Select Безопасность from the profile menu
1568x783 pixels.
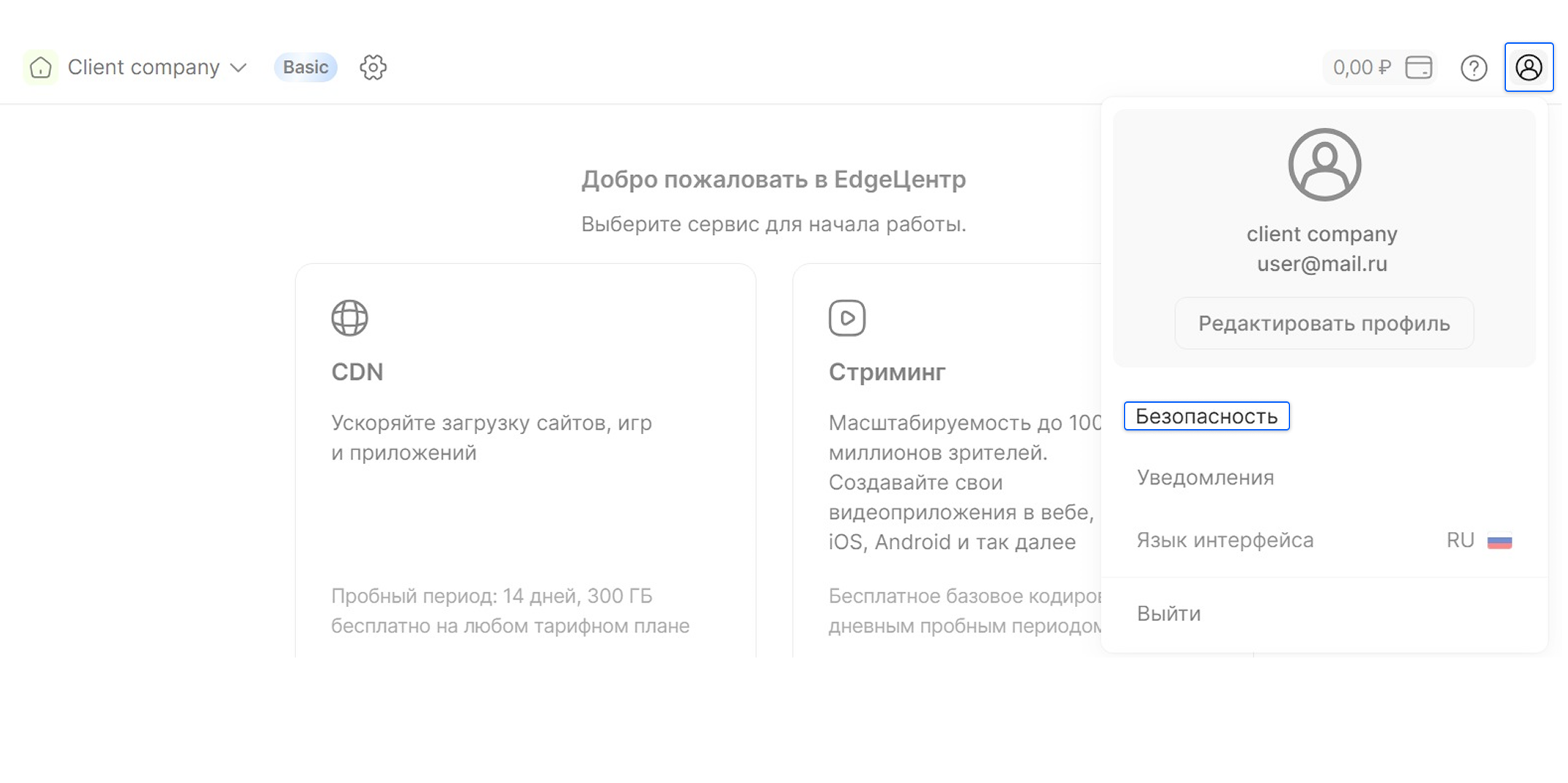(x=1206, y=417)
